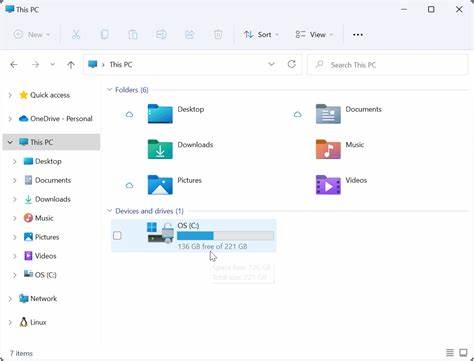The height and width of the screenshot is (361, 474).
Task: Switch to large icons view layout
Action: click(x=463, y=352)
